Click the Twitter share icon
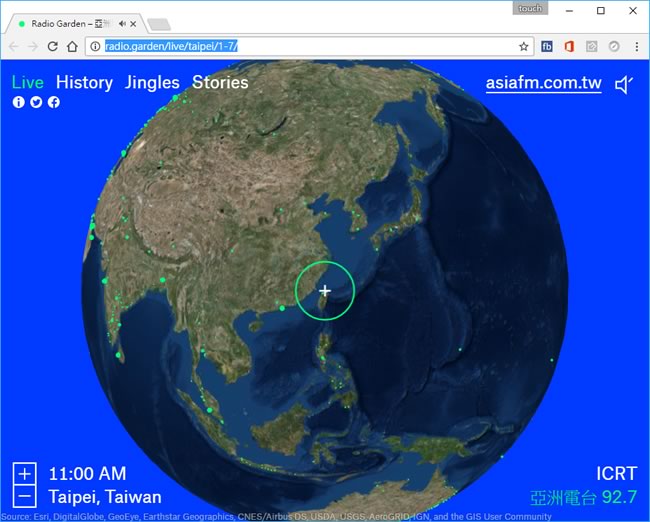This screenshot has width=650, height=522. pos(36,103)
